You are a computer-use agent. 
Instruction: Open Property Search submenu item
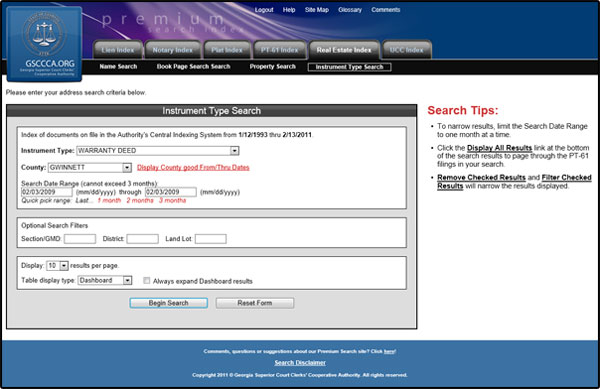pyautogui.click(x=273, y=67)
